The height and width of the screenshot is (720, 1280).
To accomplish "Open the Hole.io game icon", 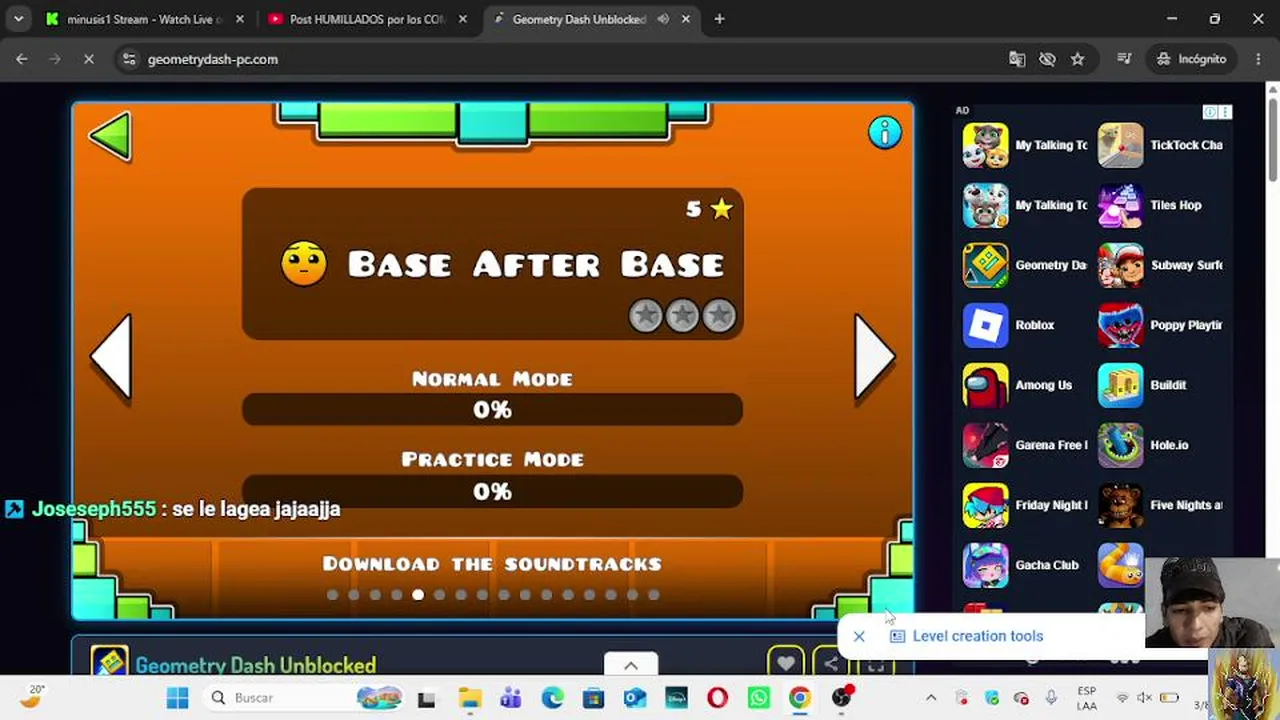I will 1120,445.
